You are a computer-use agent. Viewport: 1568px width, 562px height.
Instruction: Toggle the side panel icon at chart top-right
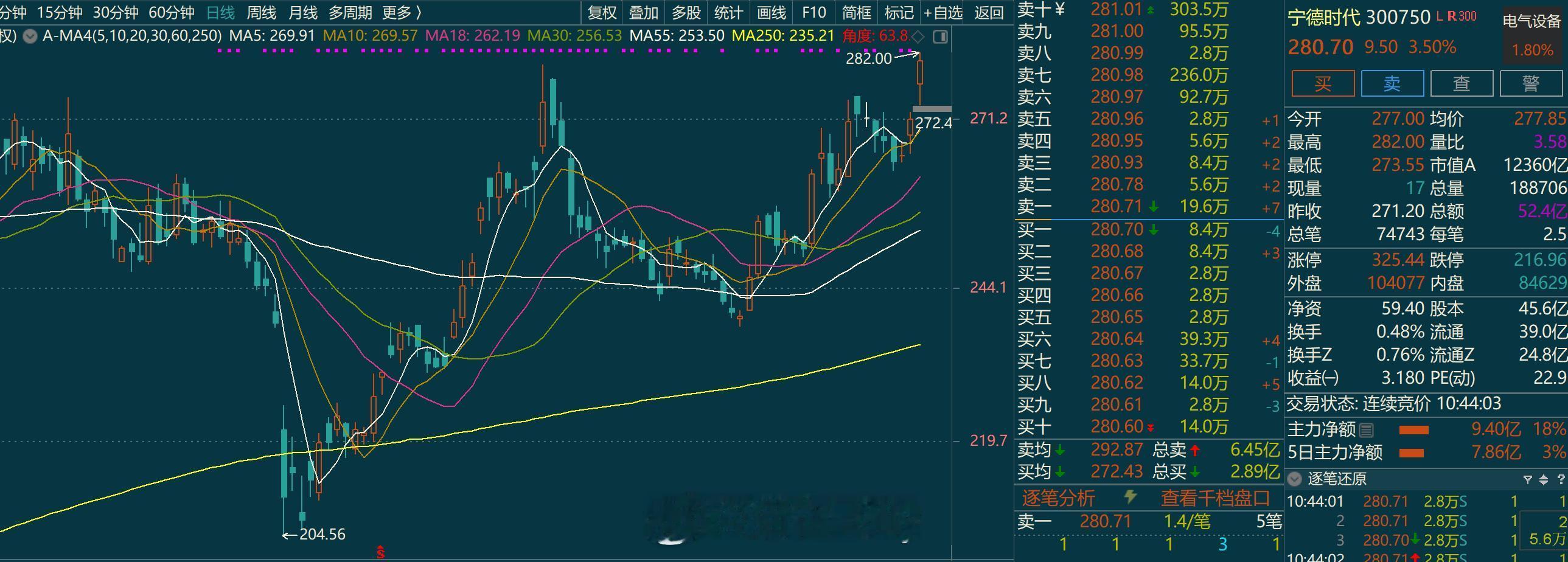(941, 36)
